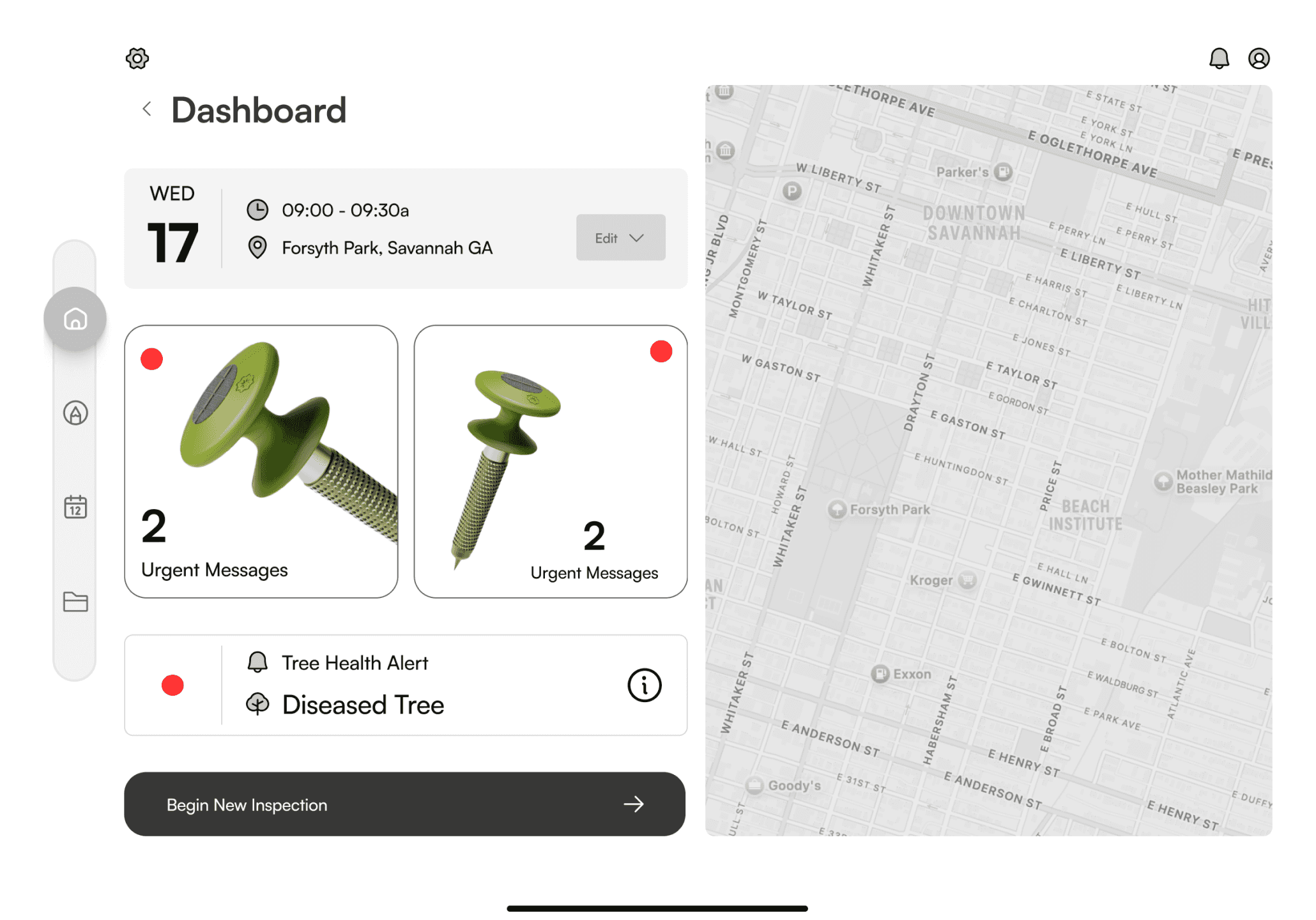The height and width of the screenshot is (920, 1316).
Task: Click the Exxon gas station map marker
Action: [880, 673]
